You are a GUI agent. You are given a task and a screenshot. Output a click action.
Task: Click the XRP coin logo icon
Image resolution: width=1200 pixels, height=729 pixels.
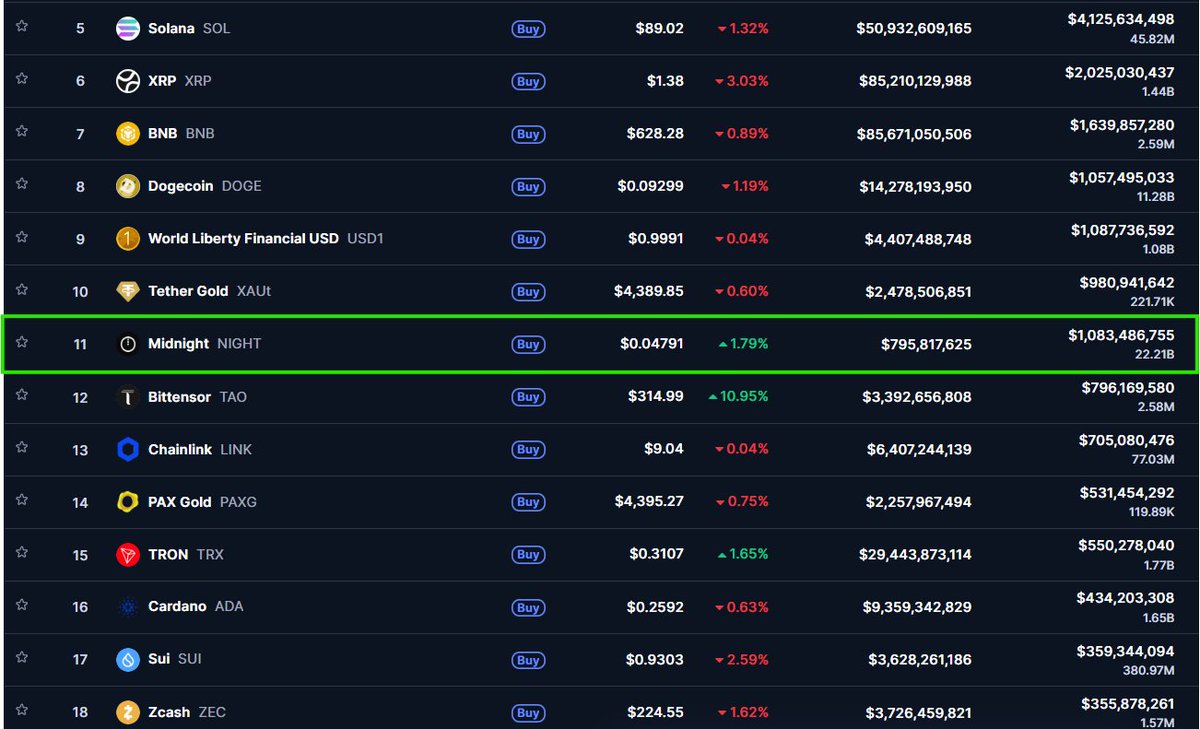pos(128,81)
